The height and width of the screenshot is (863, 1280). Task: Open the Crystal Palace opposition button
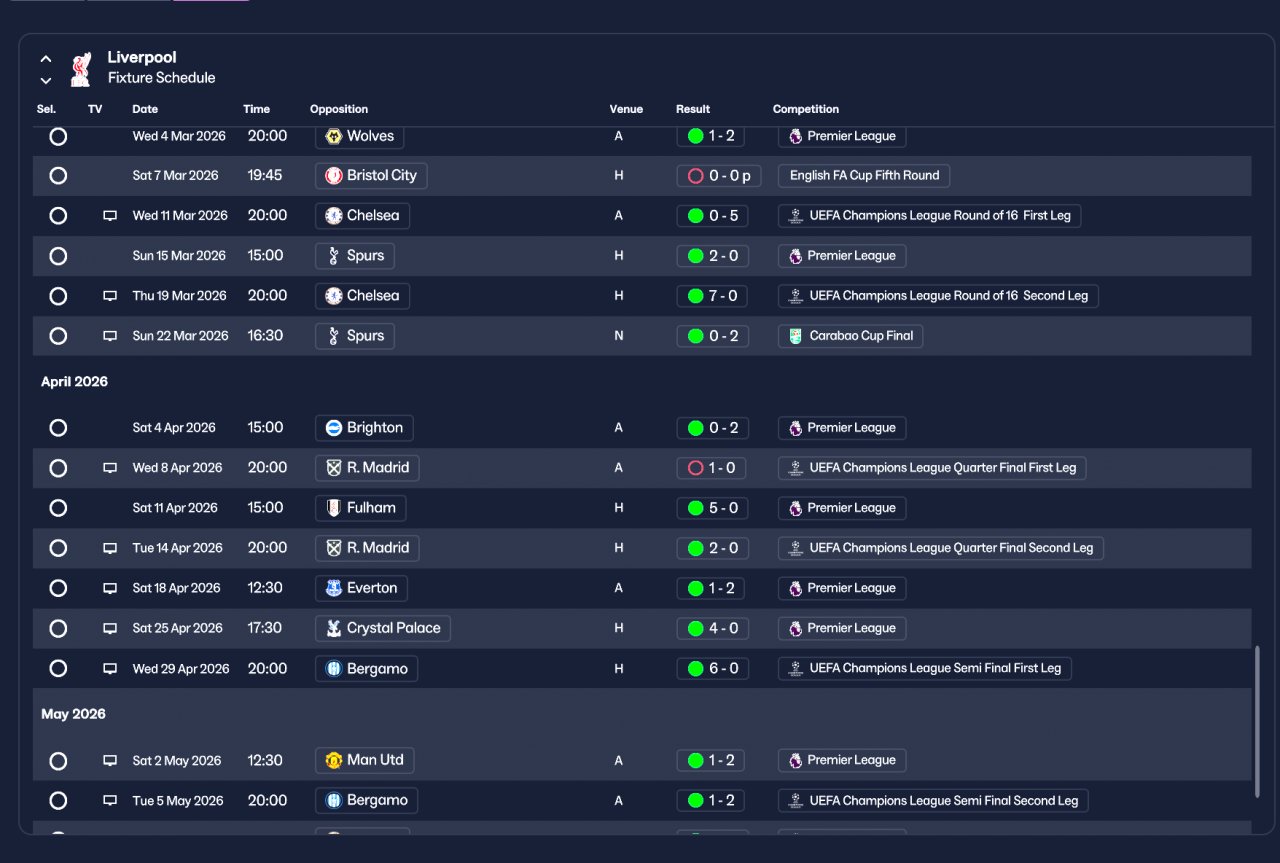pyautogui.click(x=383, y=628)
